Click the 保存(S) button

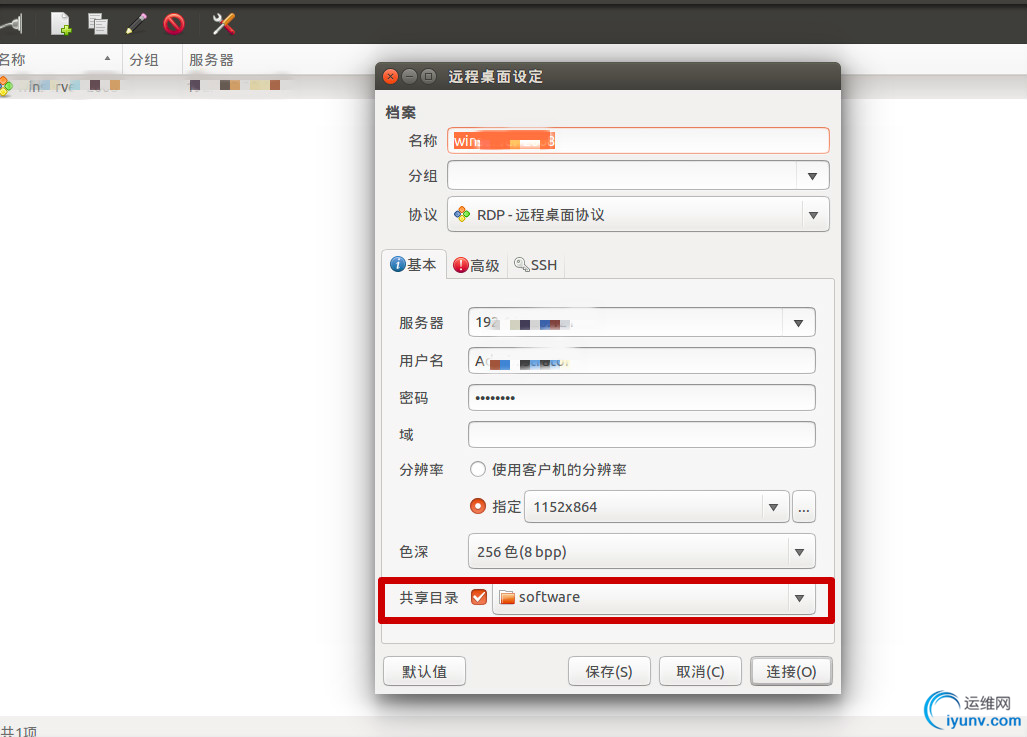click(609, 671)
